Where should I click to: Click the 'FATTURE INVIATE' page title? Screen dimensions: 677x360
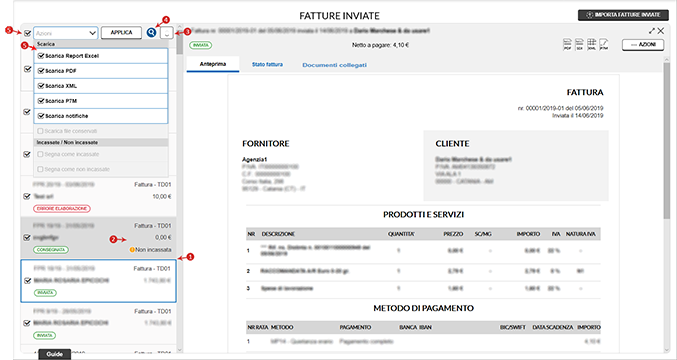pyautogui.click(x=339, y=16)
